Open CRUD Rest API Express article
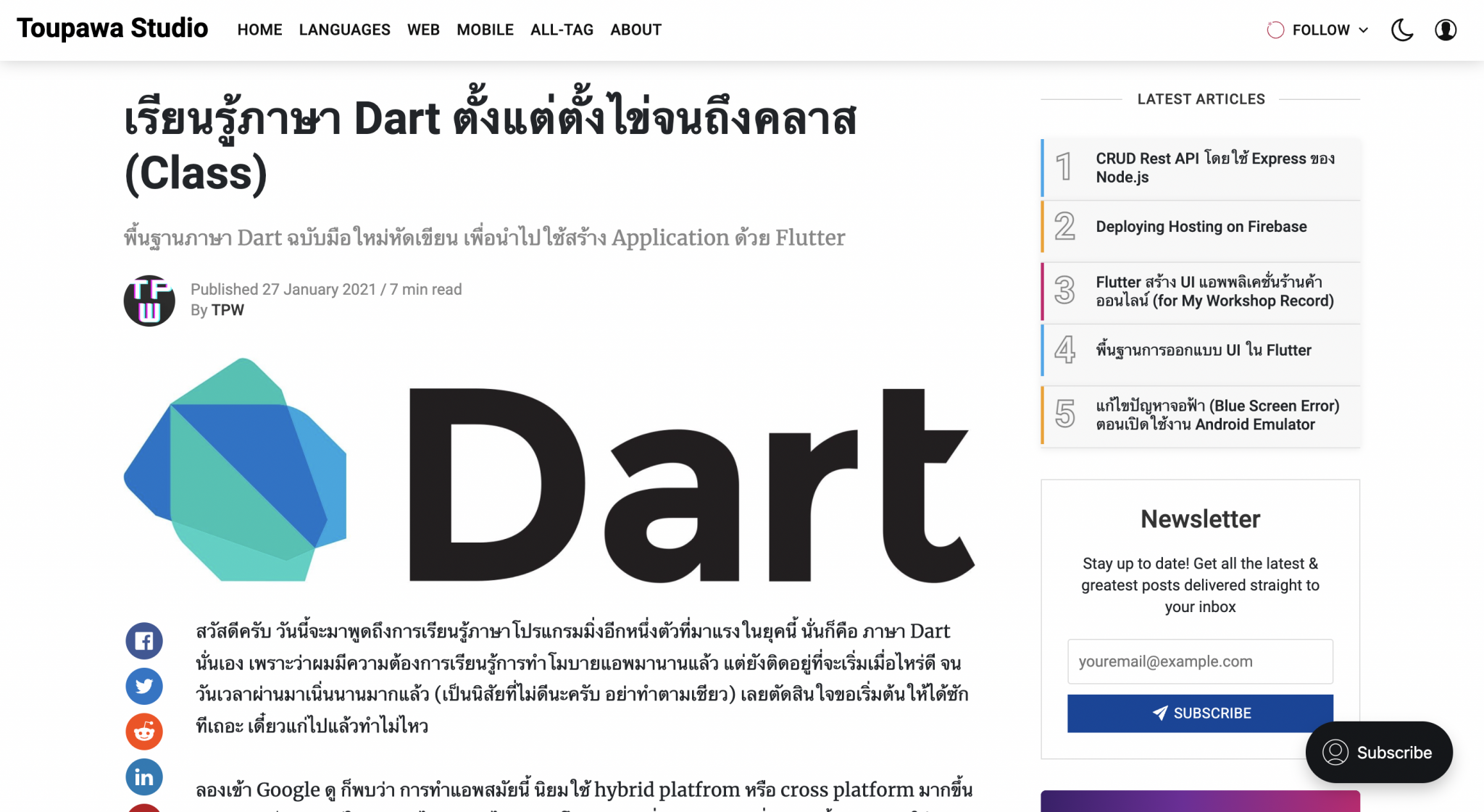The image size is (1484, 812). point(1201,167)
